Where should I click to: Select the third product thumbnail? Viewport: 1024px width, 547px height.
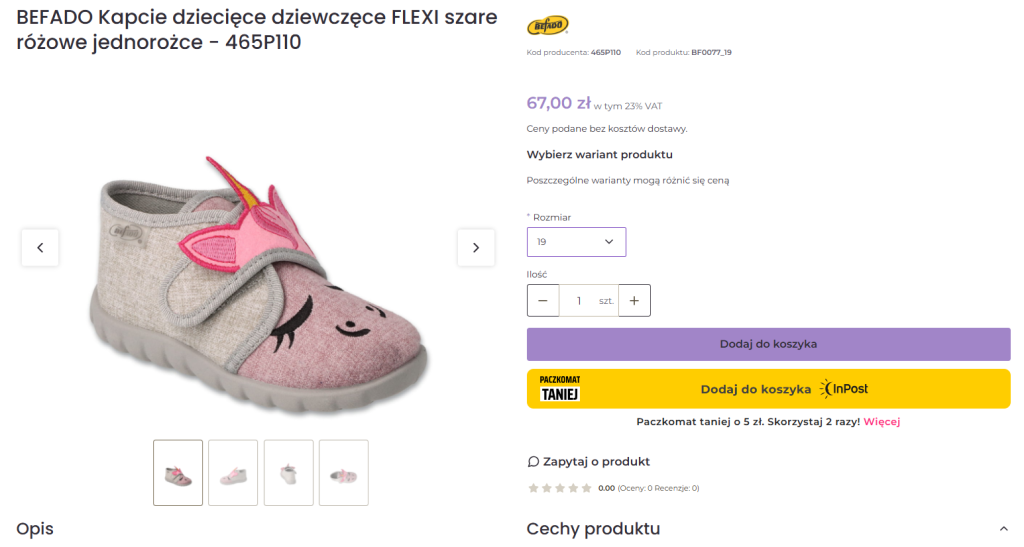point(288,473)
